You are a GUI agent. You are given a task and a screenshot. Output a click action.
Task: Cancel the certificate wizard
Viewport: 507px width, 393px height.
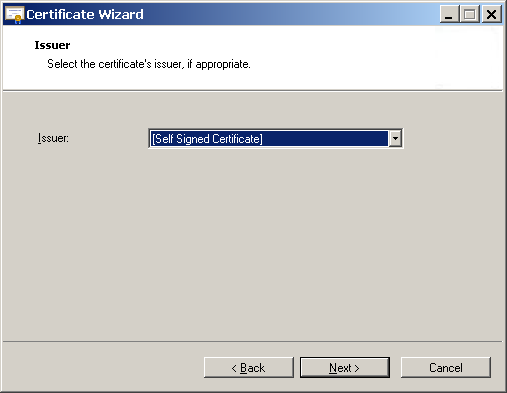point(446,368)
